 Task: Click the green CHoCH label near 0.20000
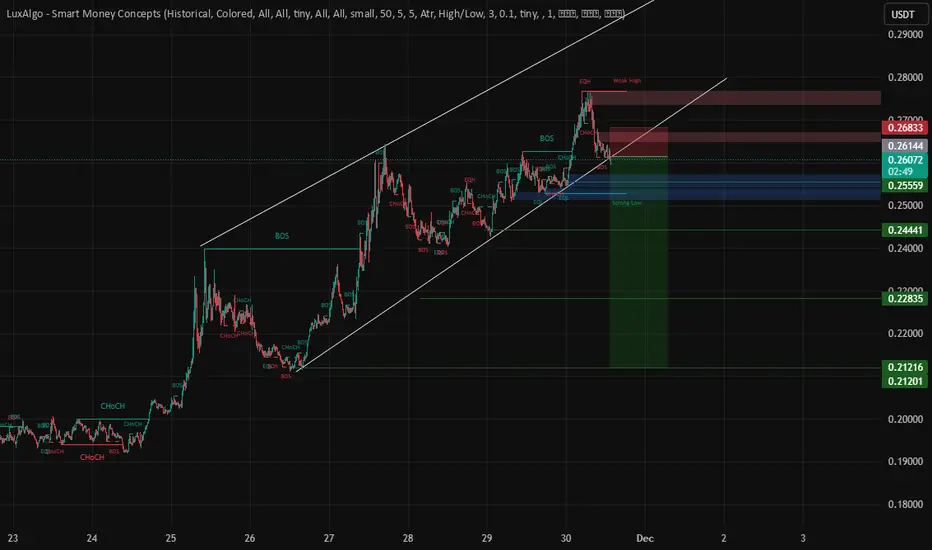click(x=112, y=406)
